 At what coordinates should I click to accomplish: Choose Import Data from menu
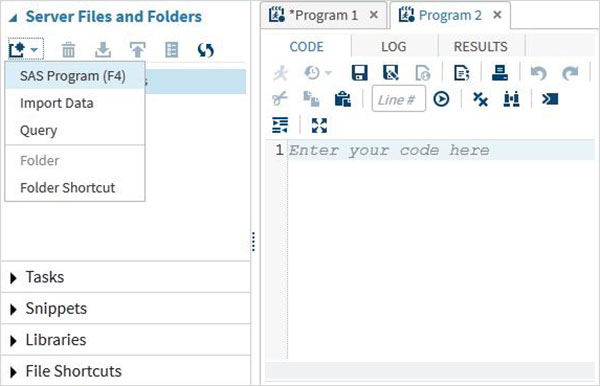pos(75,103)
